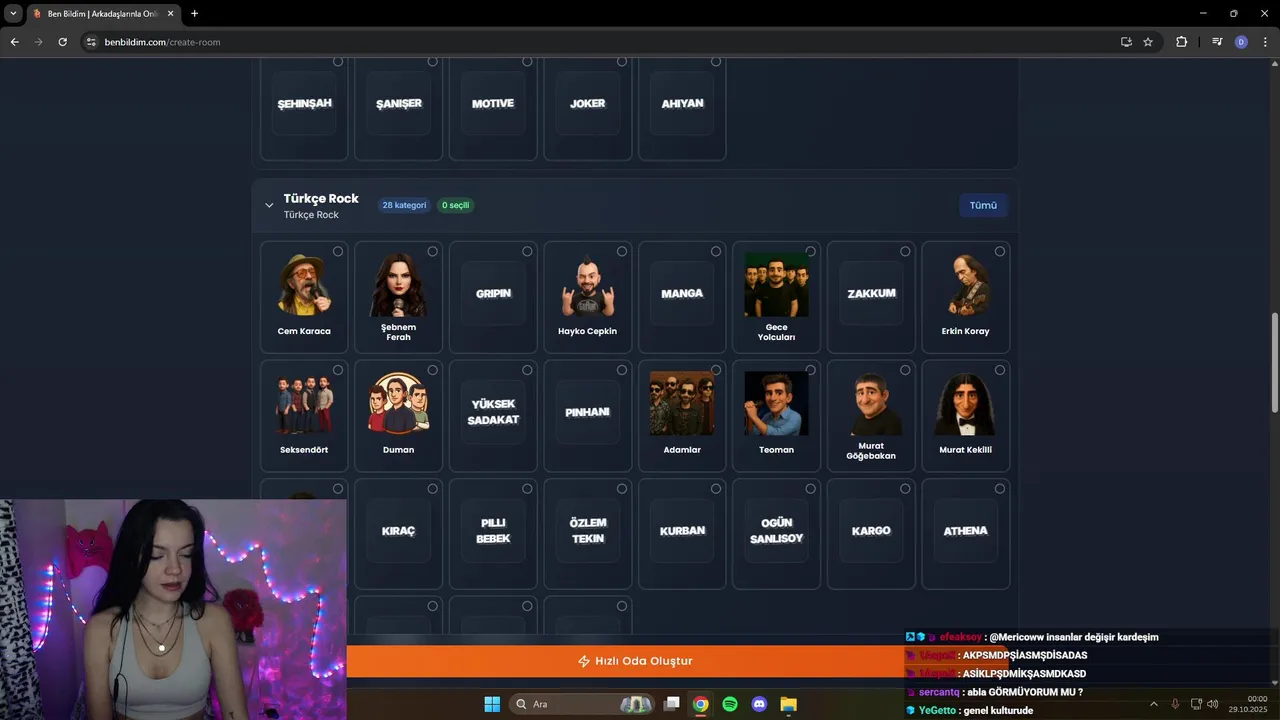The image size is (1280, 720).
Task: Open Discord from the taskbar
Action: [x=759, y=704]
